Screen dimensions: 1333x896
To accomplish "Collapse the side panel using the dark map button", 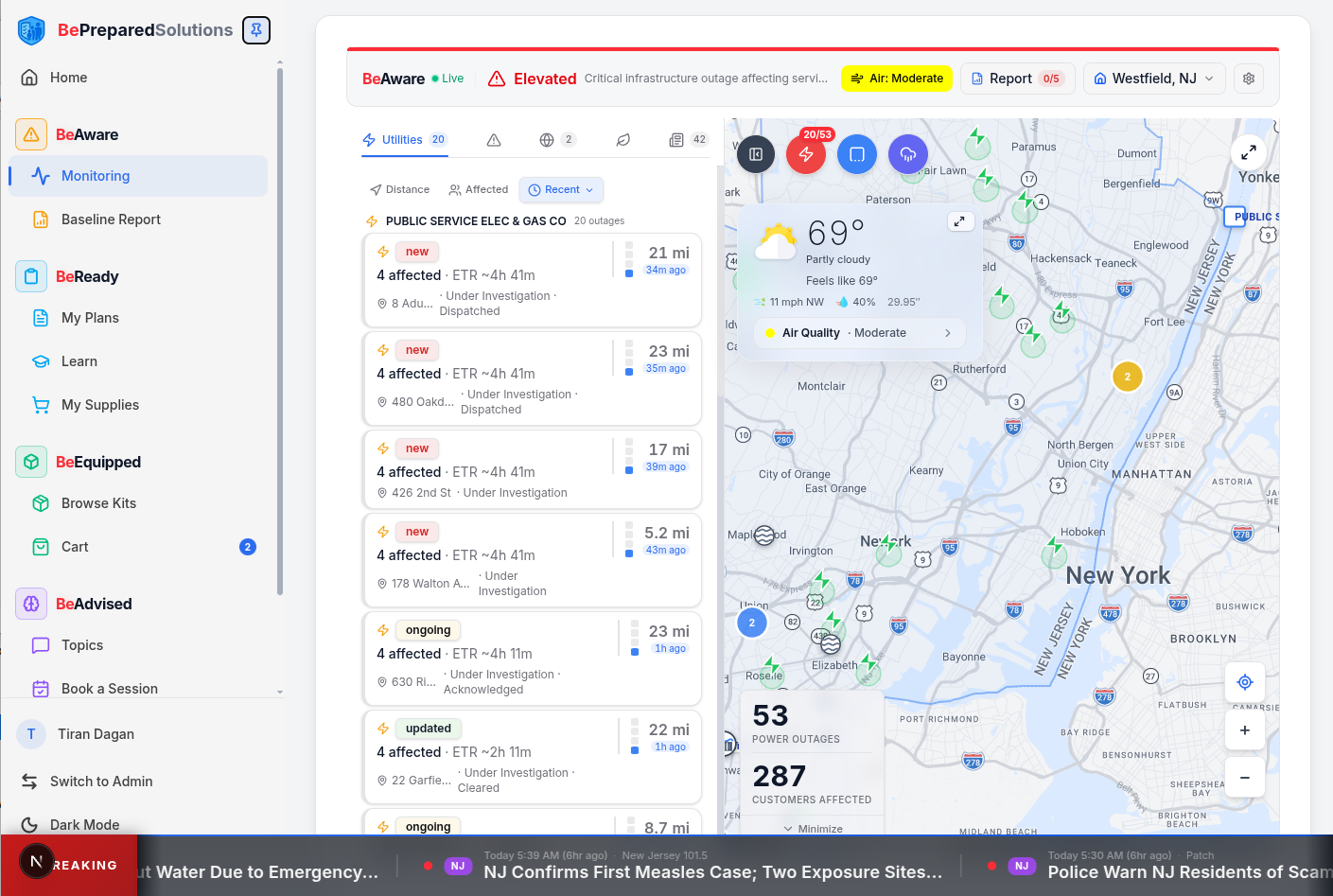I will tap(756, 154).
